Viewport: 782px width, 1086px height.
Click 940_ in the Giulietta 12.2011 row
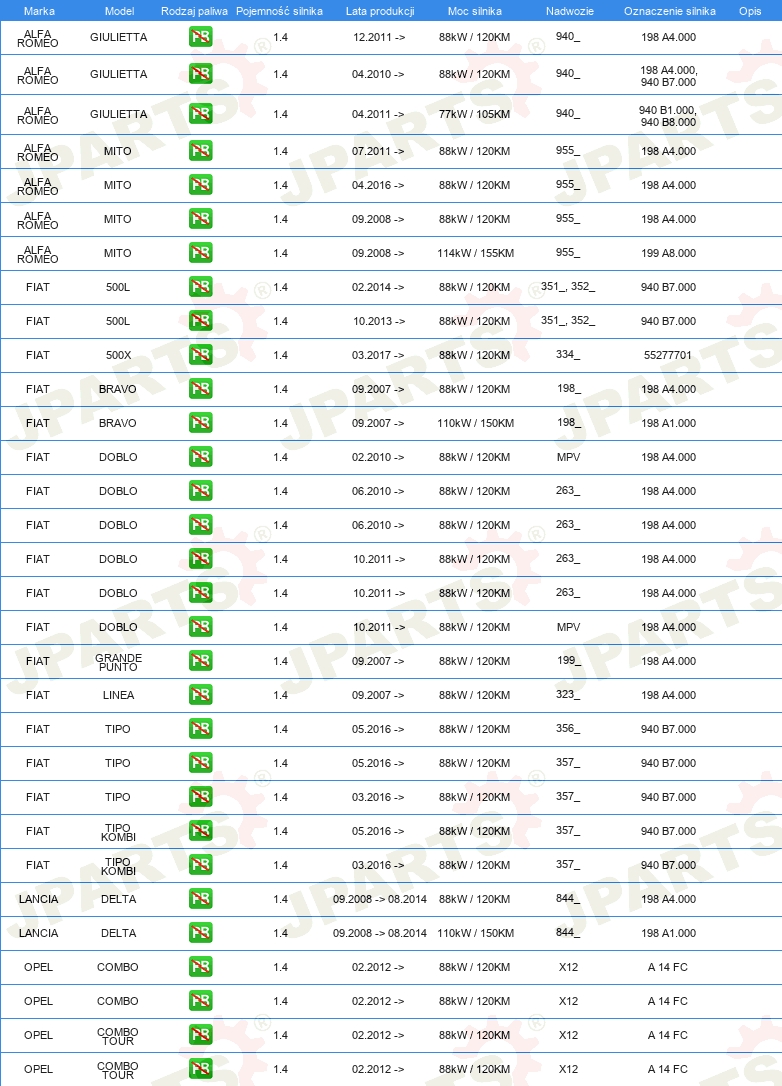(x=568, y=37)
